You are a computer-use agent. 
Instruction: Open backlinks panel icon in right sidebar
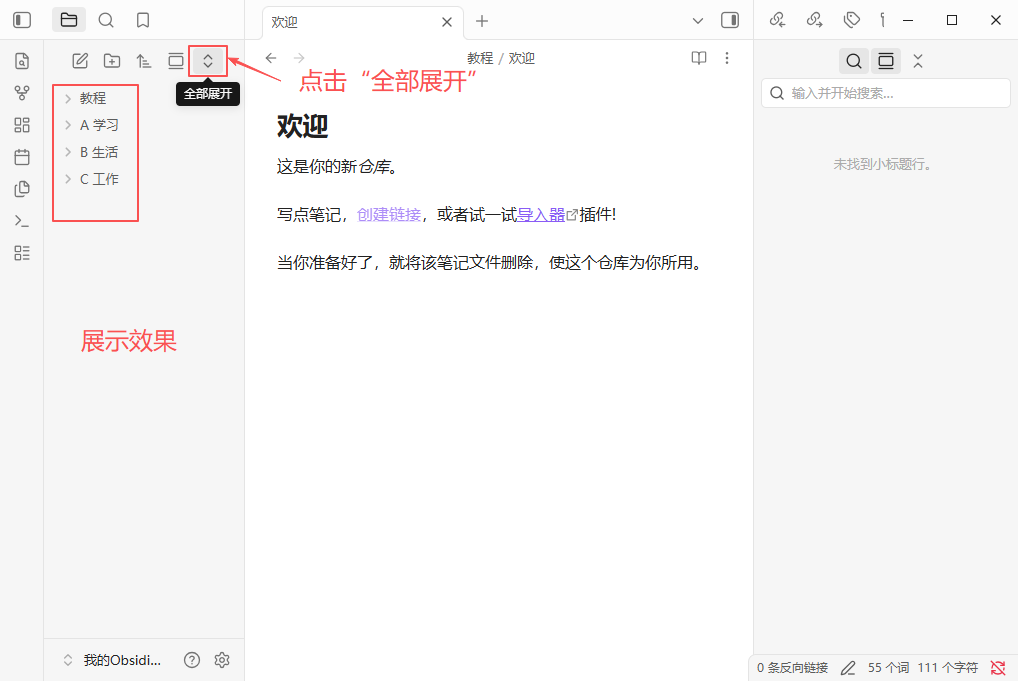[x=777, y=20]
